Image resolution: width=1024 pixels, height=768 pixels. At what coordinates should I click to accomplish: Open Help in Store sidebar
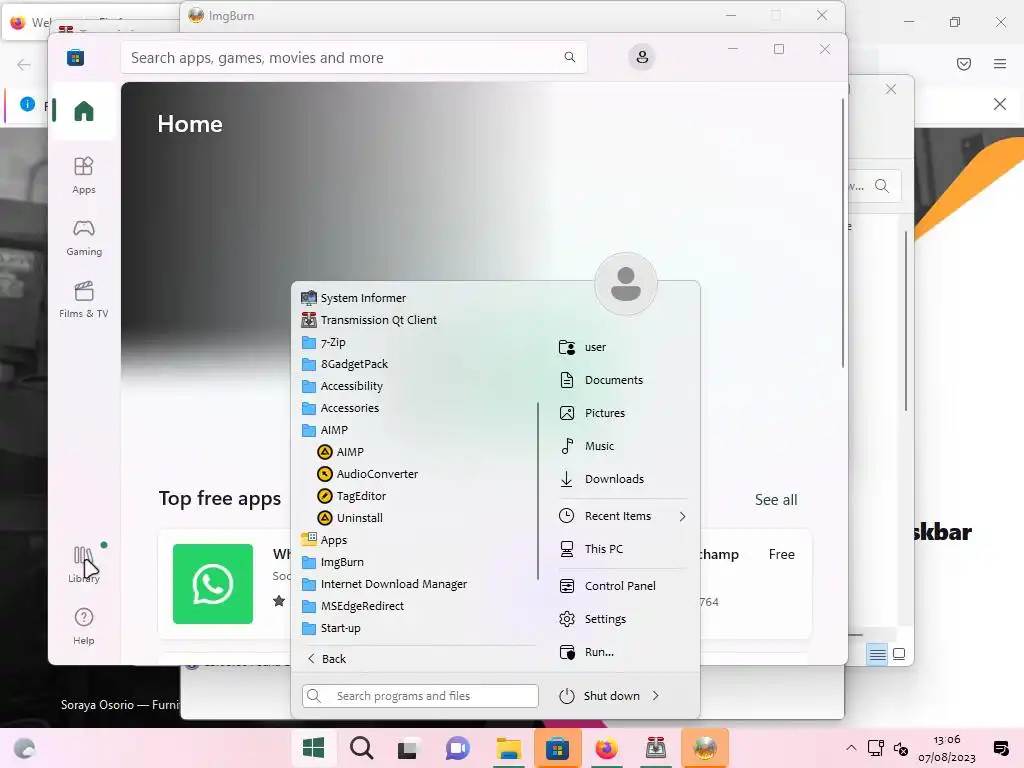(84, 626)
